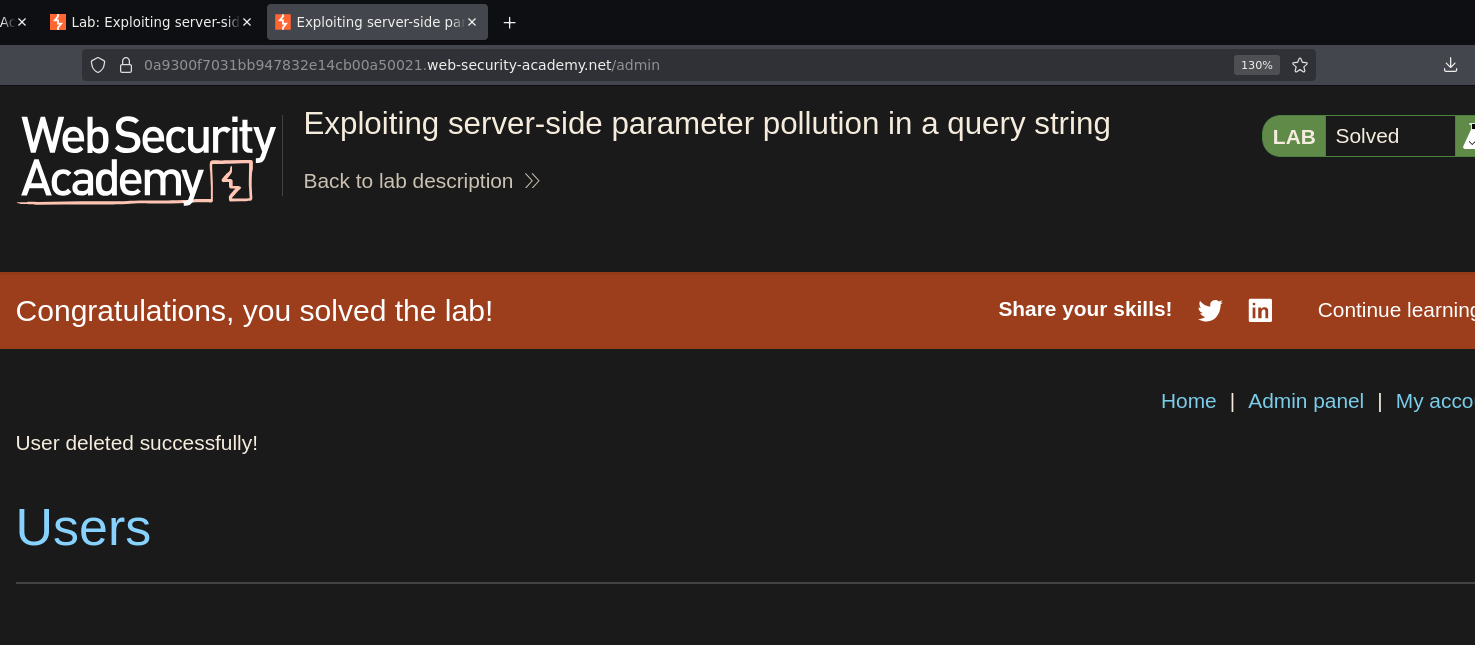Viewport: 1475px width, 645px height.
Task: Close the 'Lab: Exploiting server-side' tab
Action: [247, 22]
